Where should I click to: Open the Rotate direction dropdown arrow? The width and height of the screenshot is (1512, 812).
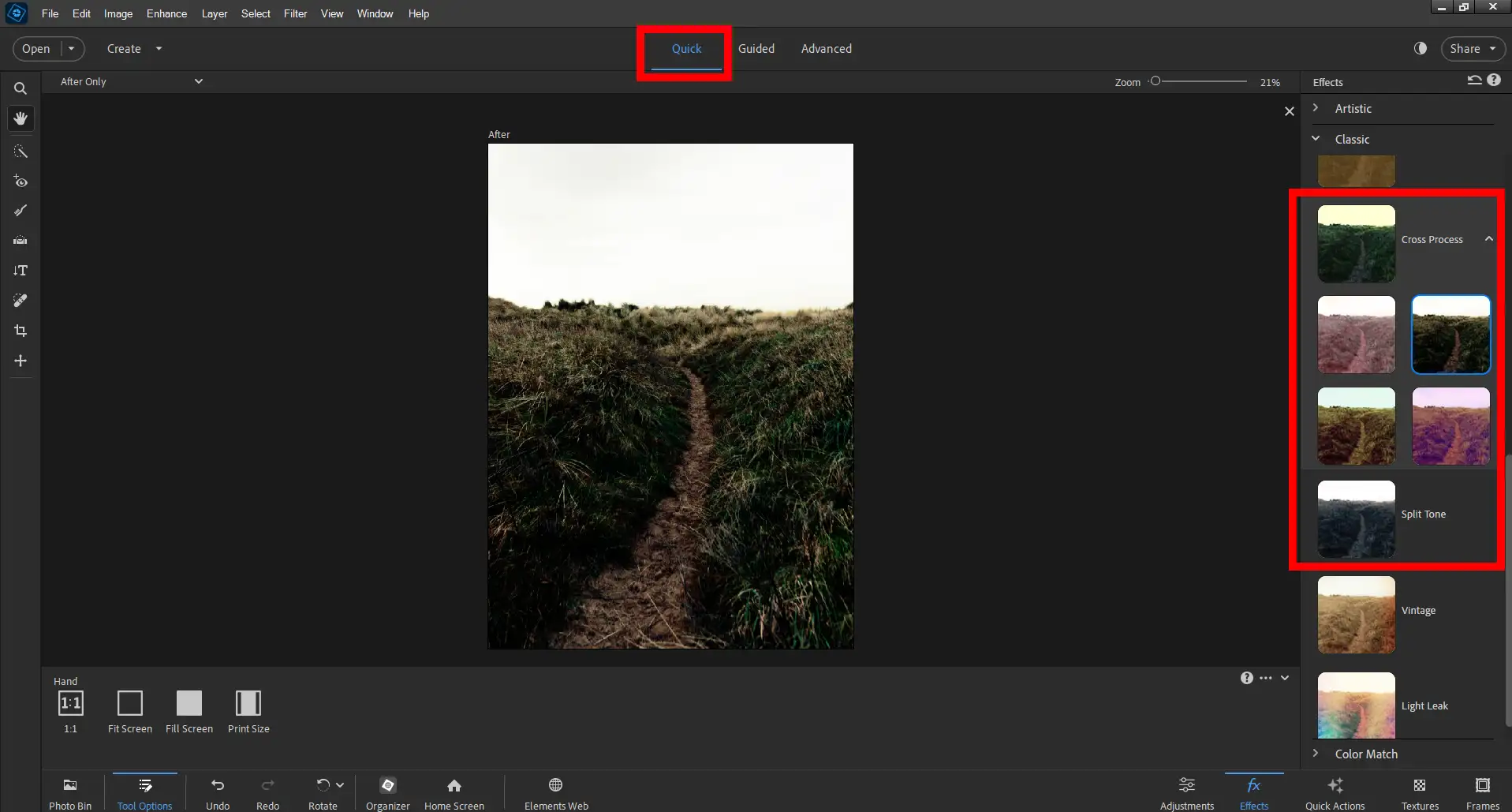click(x=340, y=785)
